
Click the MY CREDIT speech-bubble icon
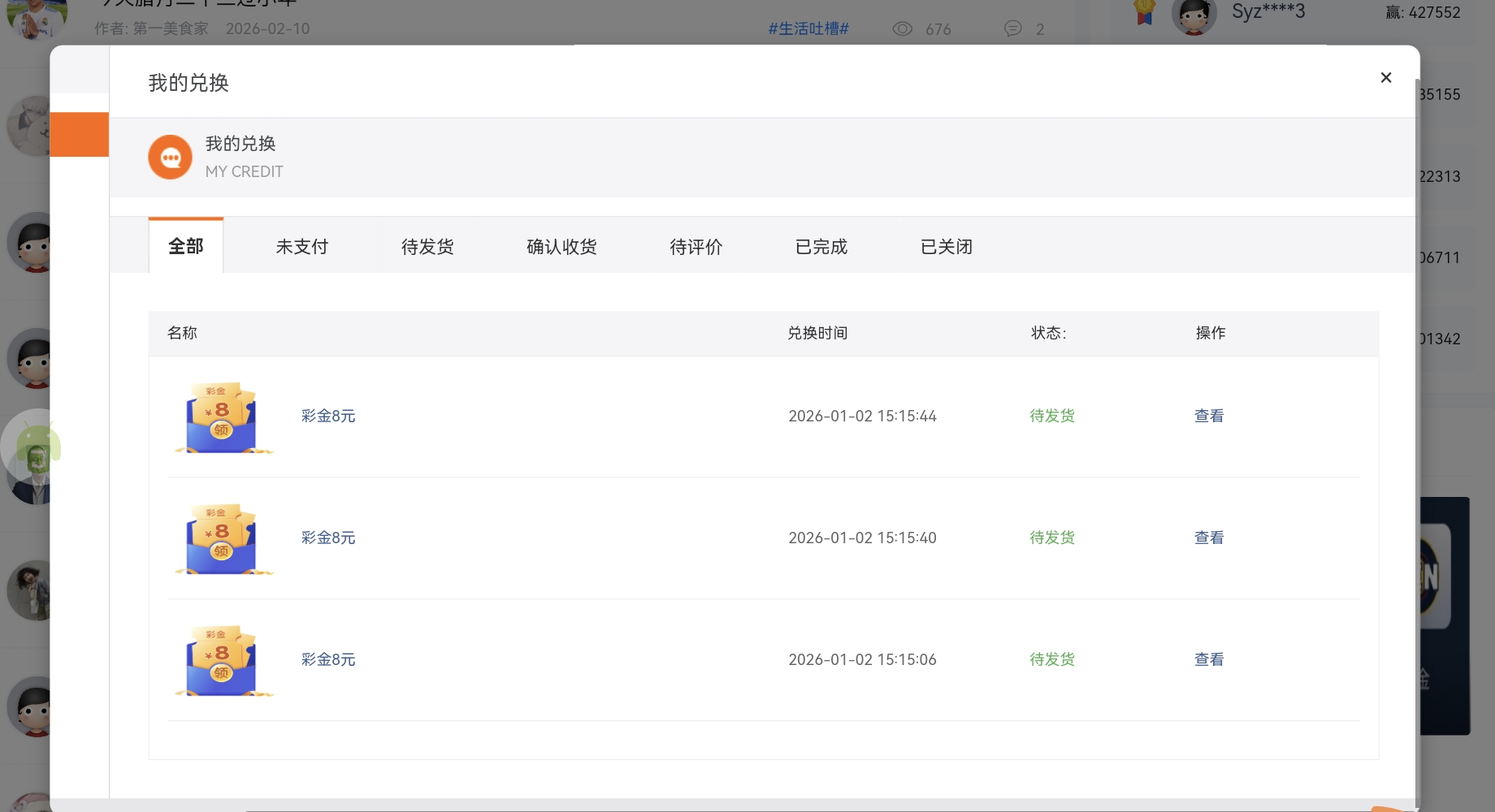tap(170, 157)
